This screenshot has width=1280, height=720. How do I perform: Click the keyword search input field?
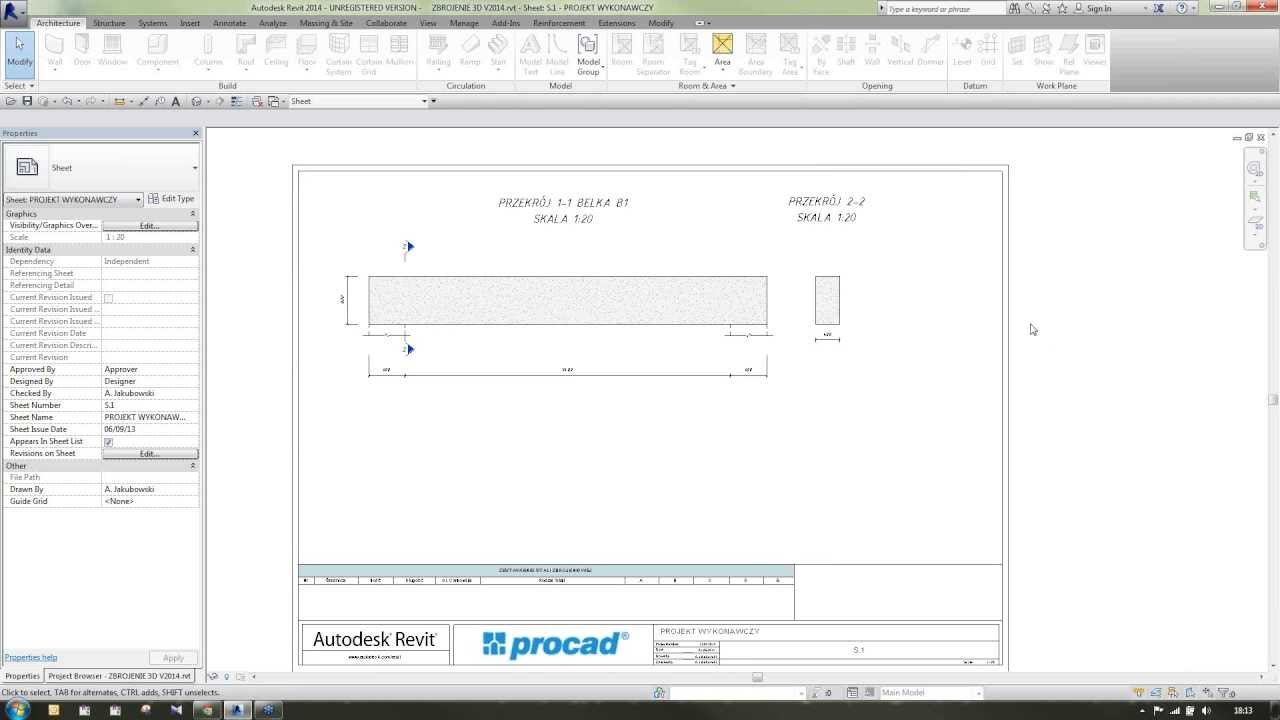click(944, 8)
